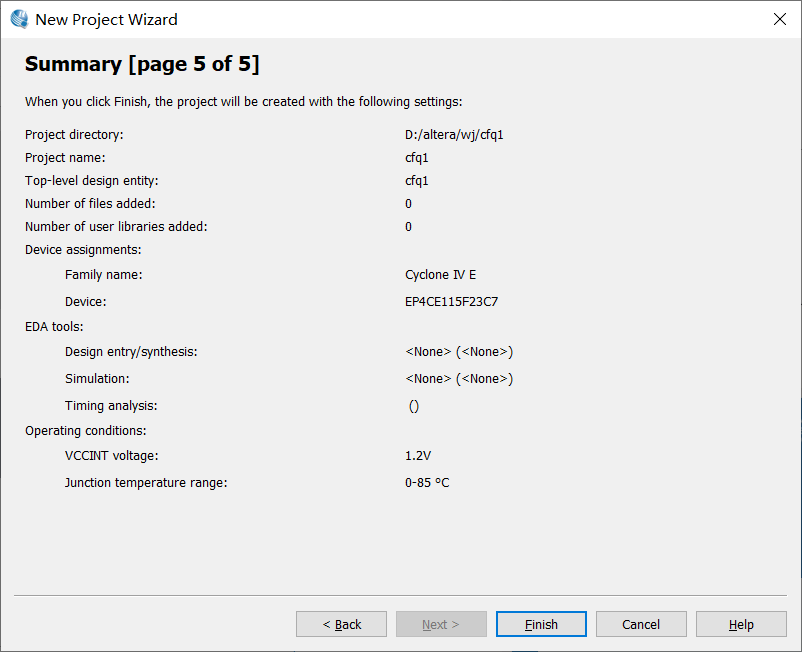Close the New Project Wizard window
Screen dimensions: 802x652
(779, 19)
